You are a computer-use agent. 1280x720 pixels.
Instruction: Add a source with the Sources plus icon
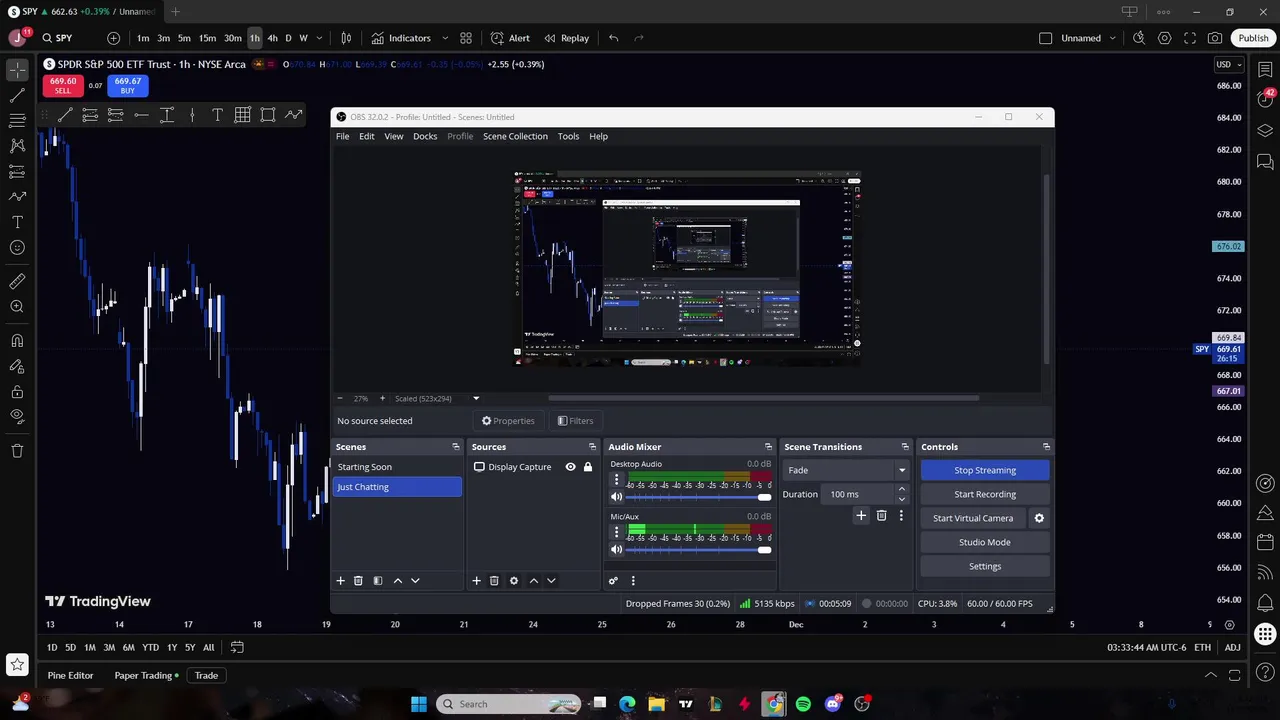(476, 580)
